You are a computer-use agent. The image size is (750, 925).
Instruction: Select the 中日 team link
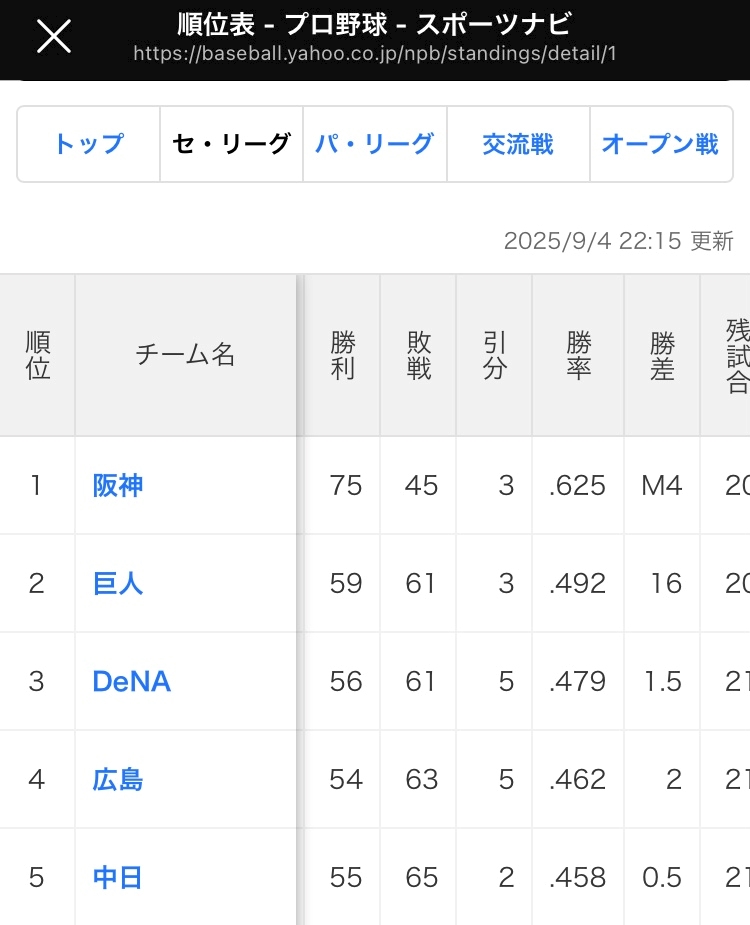click(x=118, y=878)
